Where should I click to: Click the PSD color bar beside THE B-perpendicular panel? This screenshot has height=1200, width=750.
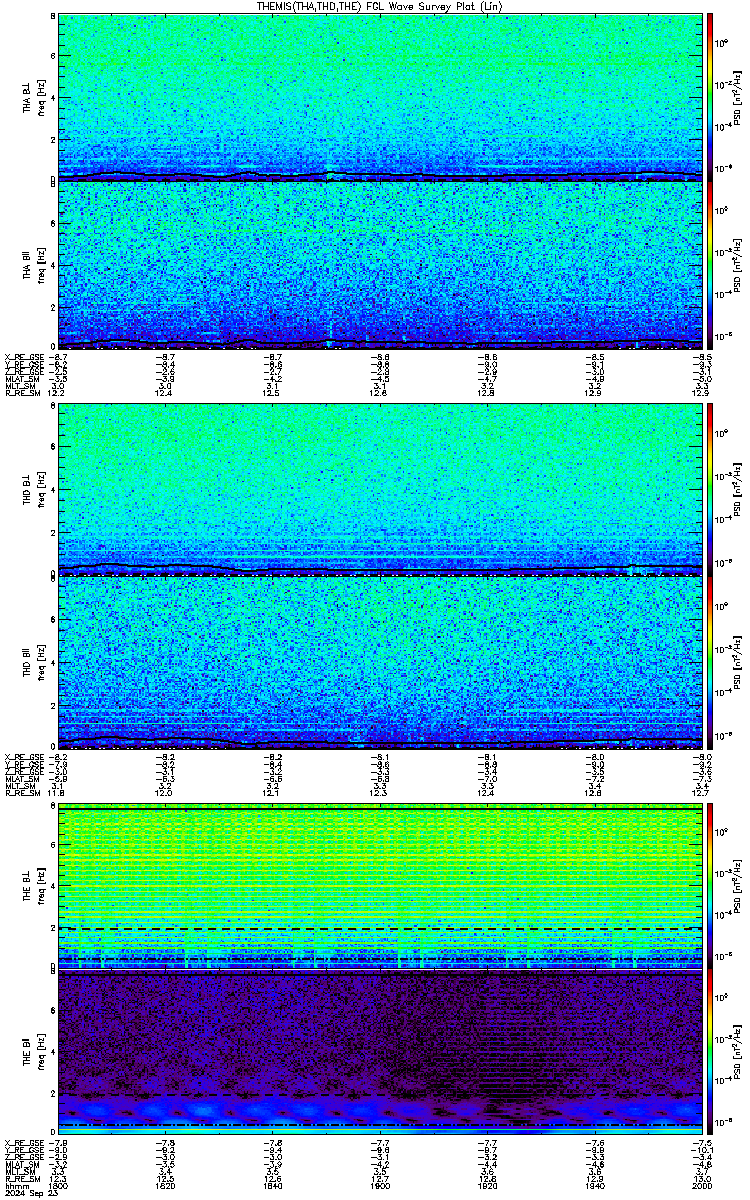(711, 886)
